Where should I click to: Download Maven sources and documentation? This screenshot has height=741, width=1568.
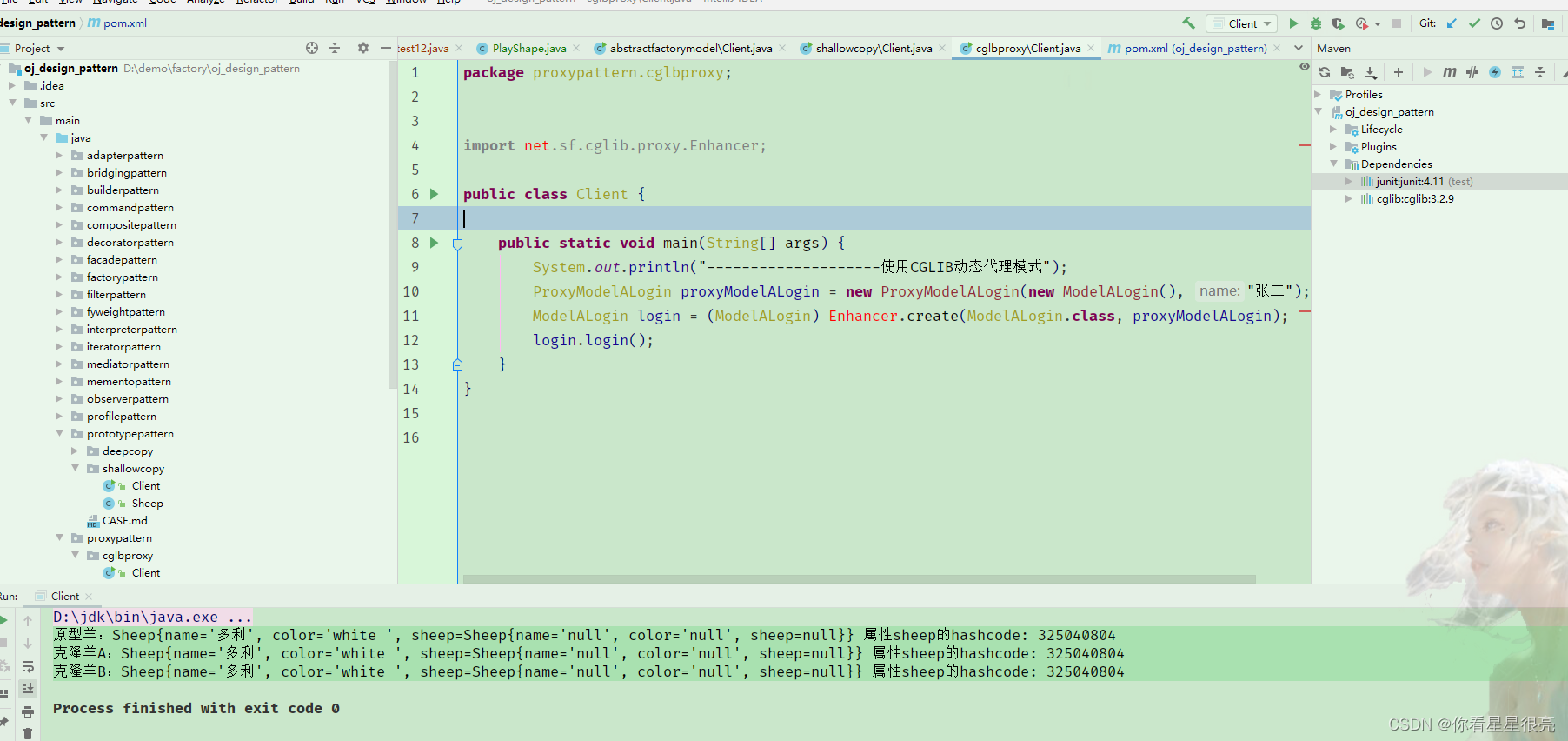1371,72
